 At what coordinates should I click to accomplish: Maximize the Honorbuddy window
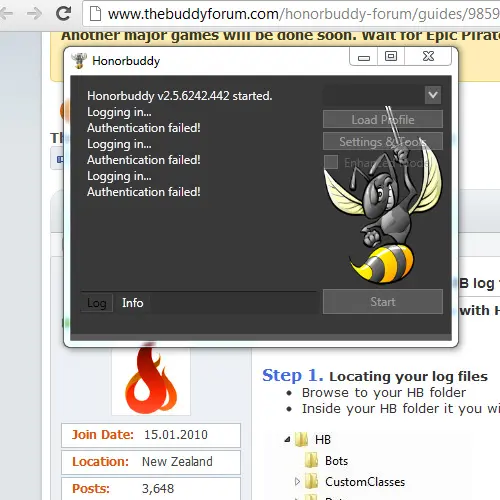(391, 57)
